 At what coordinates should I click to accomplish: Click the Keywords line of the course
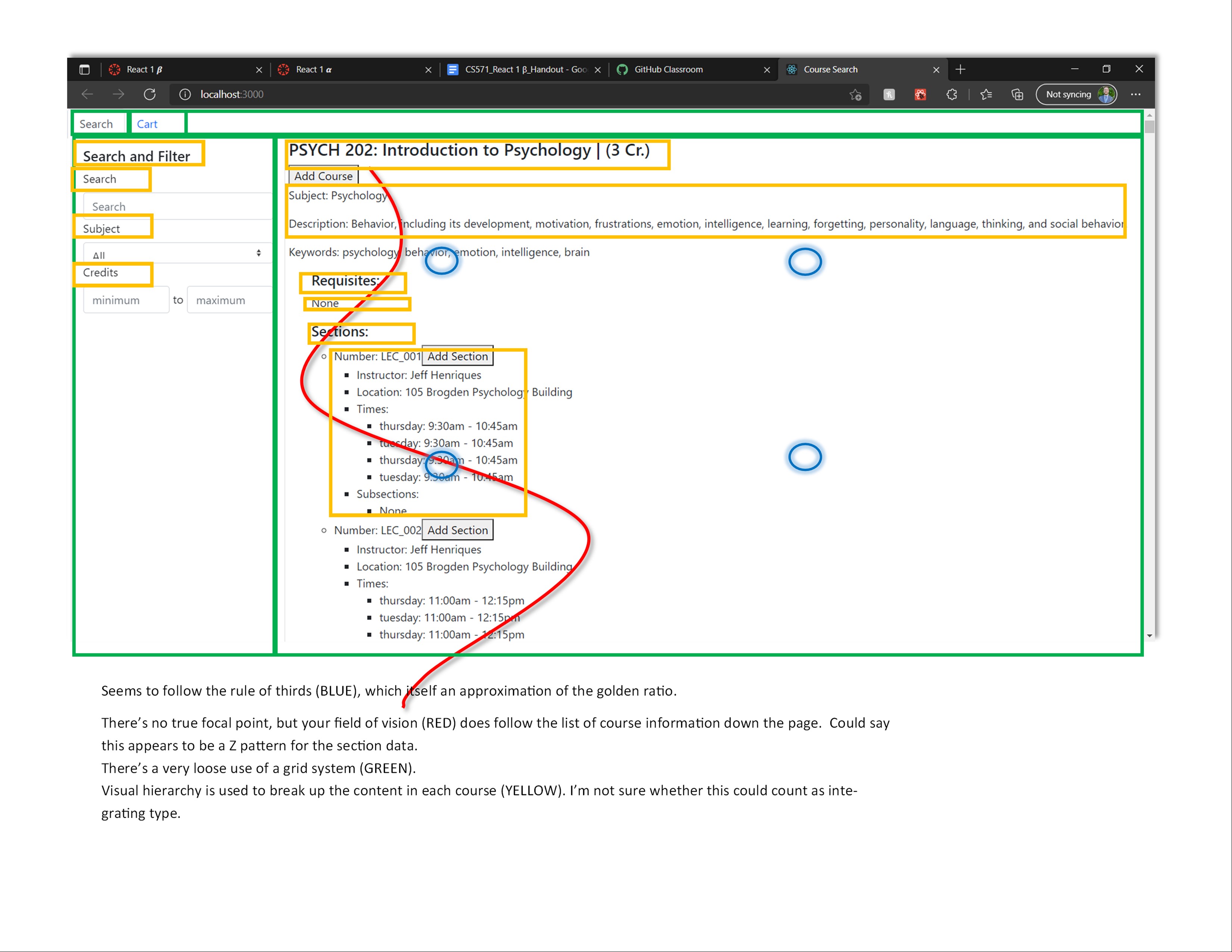[x=439, y=252]
